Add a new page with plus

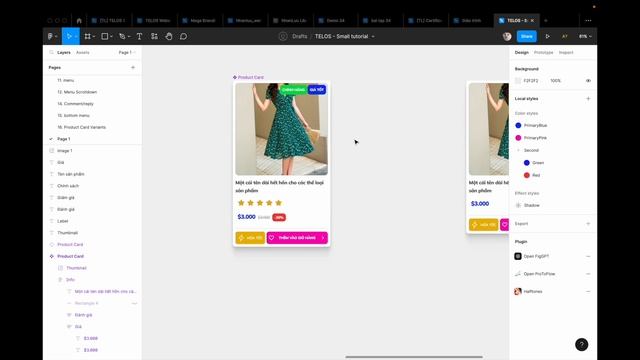pos(133,67)
